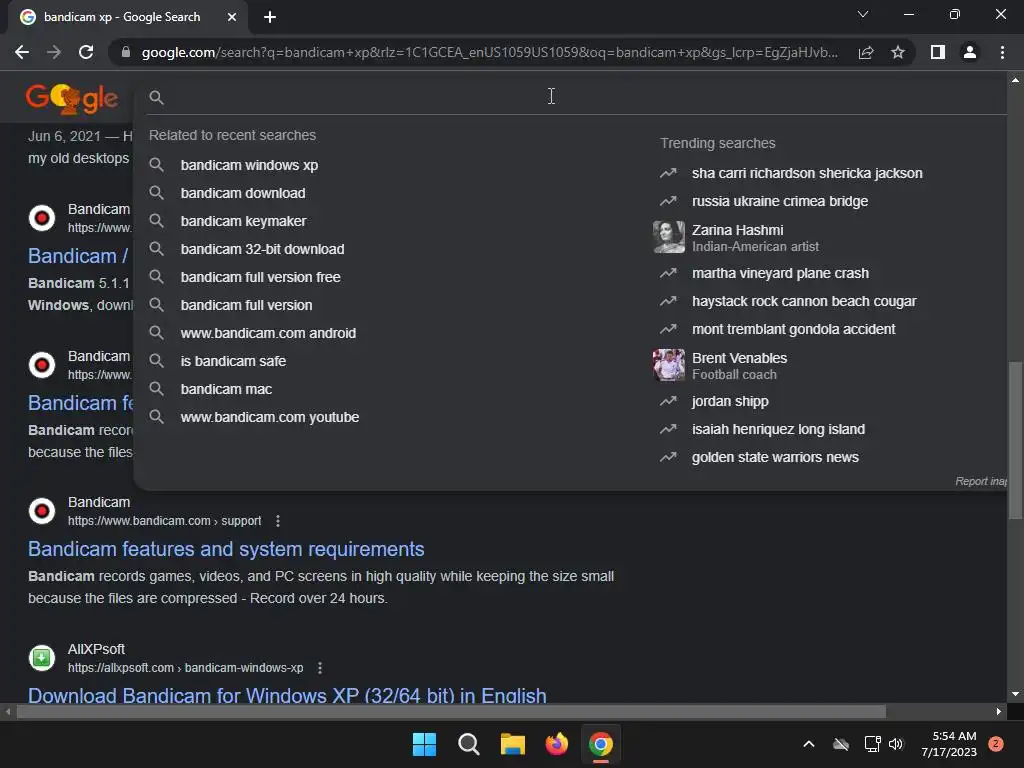
Task: Share this page from the address bar
Action: click(866, 52)
